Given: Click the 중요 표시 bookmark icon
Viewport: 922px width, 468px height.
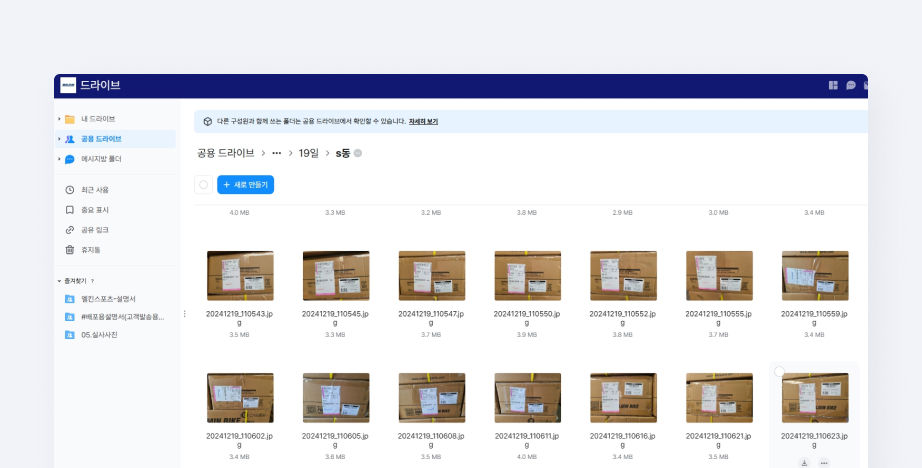Looking at the screenshot, I should (70, 210).
